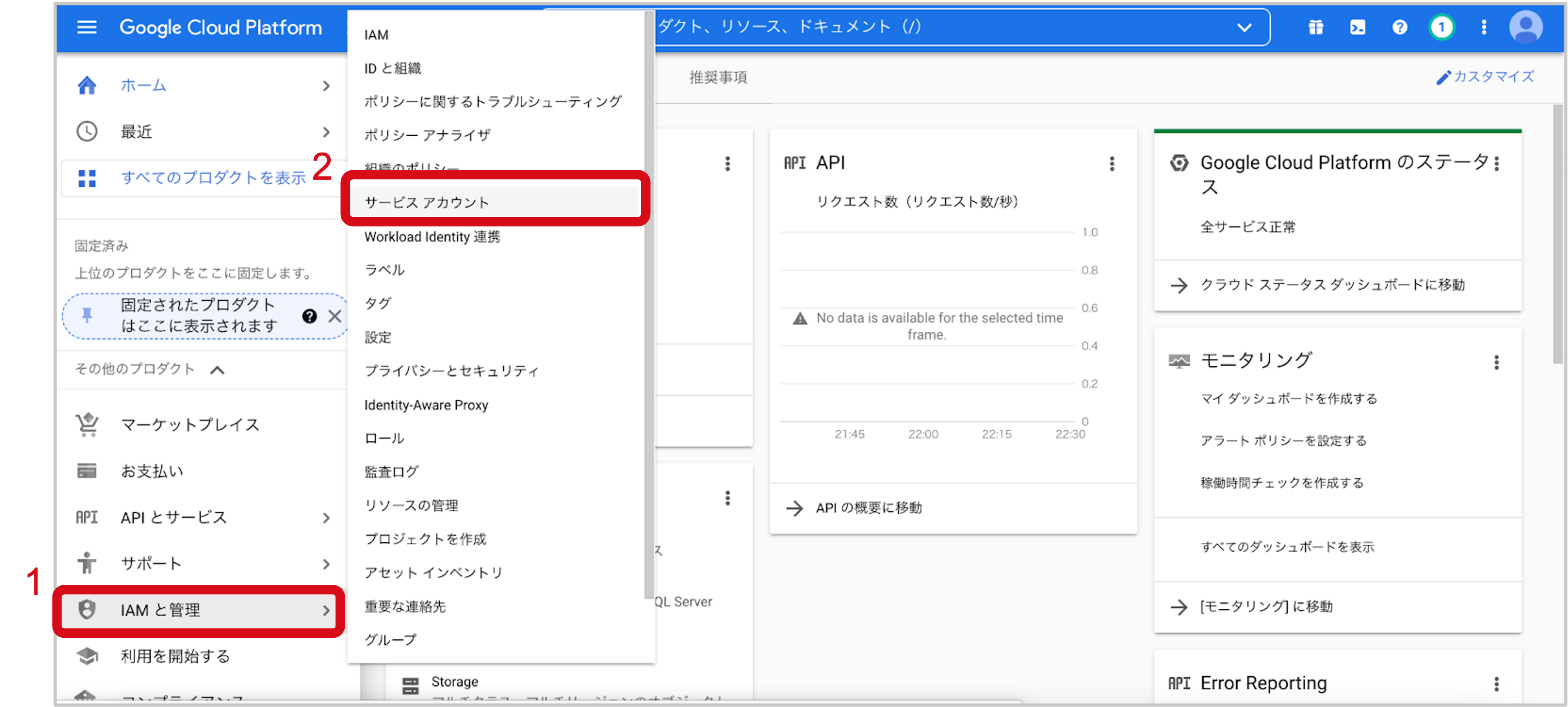
Task: Expand the Recent submenu chevron
Action: click(326, 132)
